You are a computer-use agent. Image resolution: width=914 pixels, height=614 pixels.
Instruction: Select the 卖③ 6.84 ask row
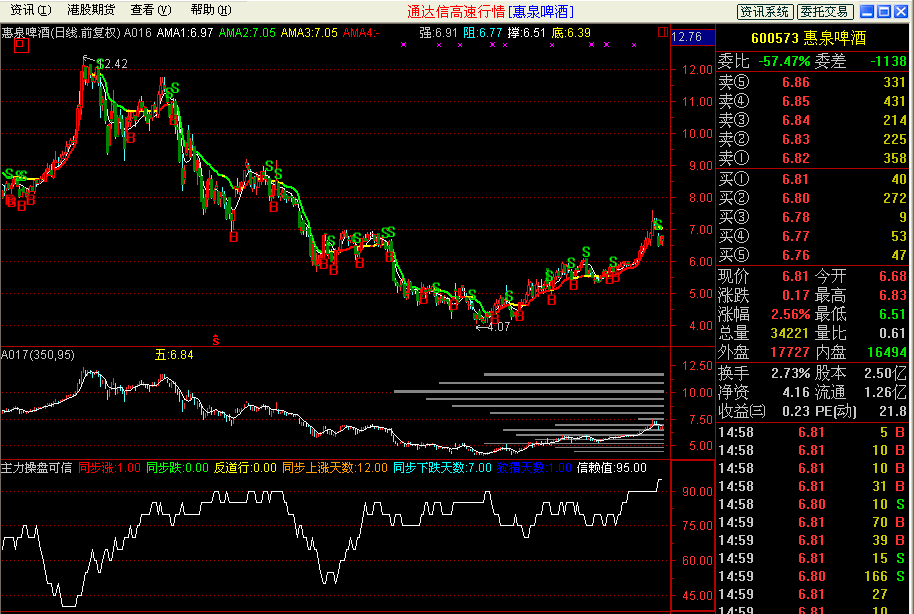click(x=812, y=120)
